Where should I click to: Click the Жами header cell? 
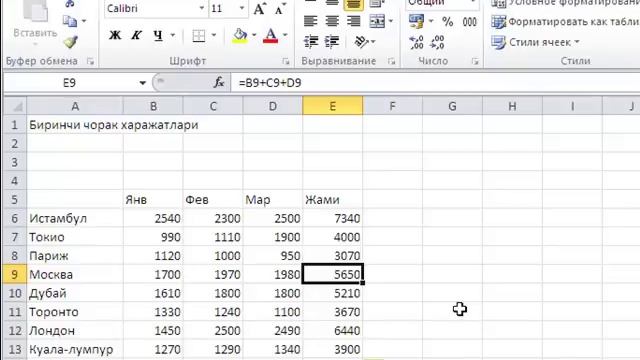(x=333, y=200)
